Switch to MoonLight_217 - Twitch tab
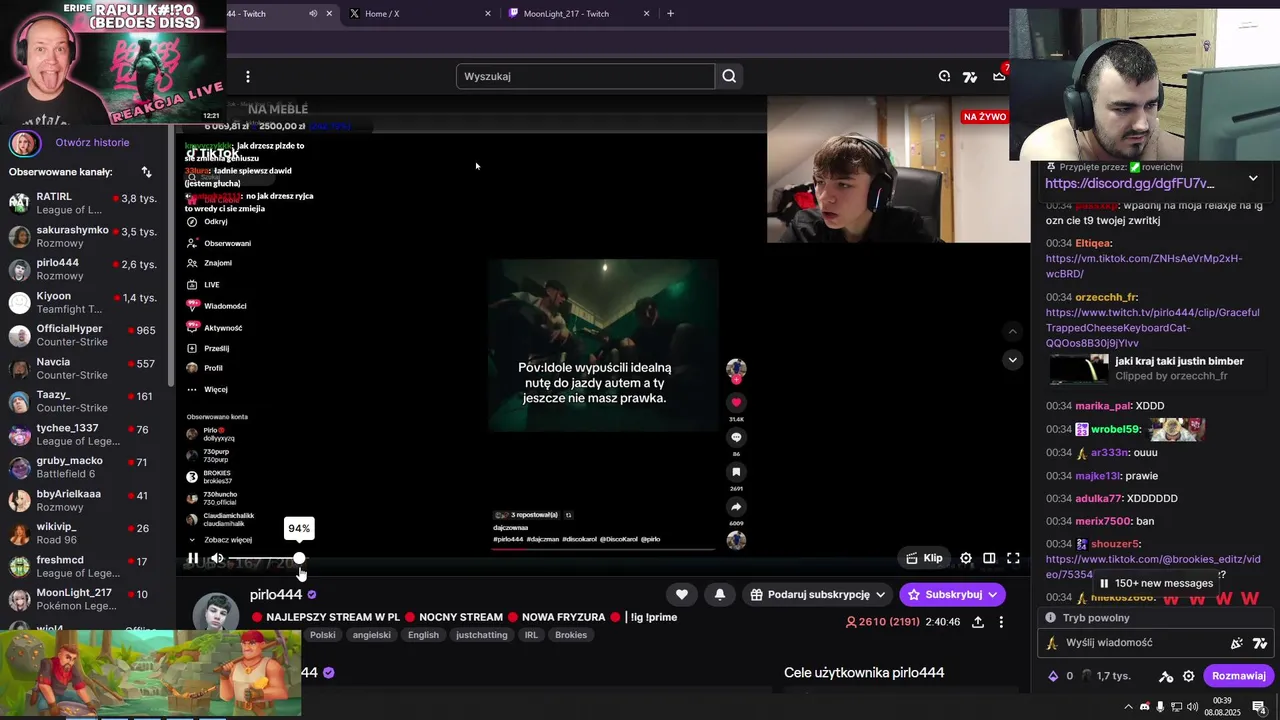The height and width of the screenshot is (720, 1280). [579, 13]
